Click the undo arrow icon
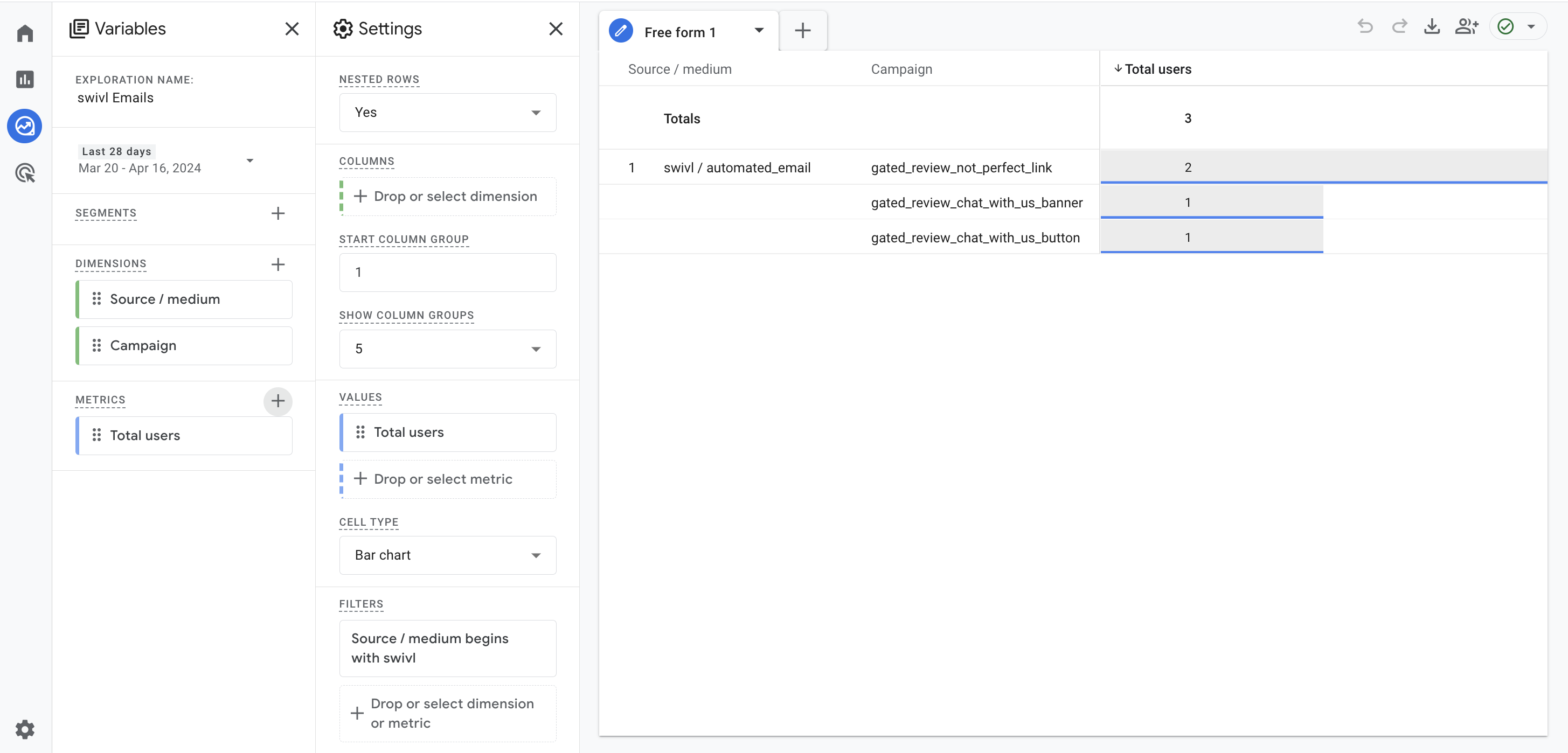The width and height of the screenshot is (1568, 753). (1365, 27)
